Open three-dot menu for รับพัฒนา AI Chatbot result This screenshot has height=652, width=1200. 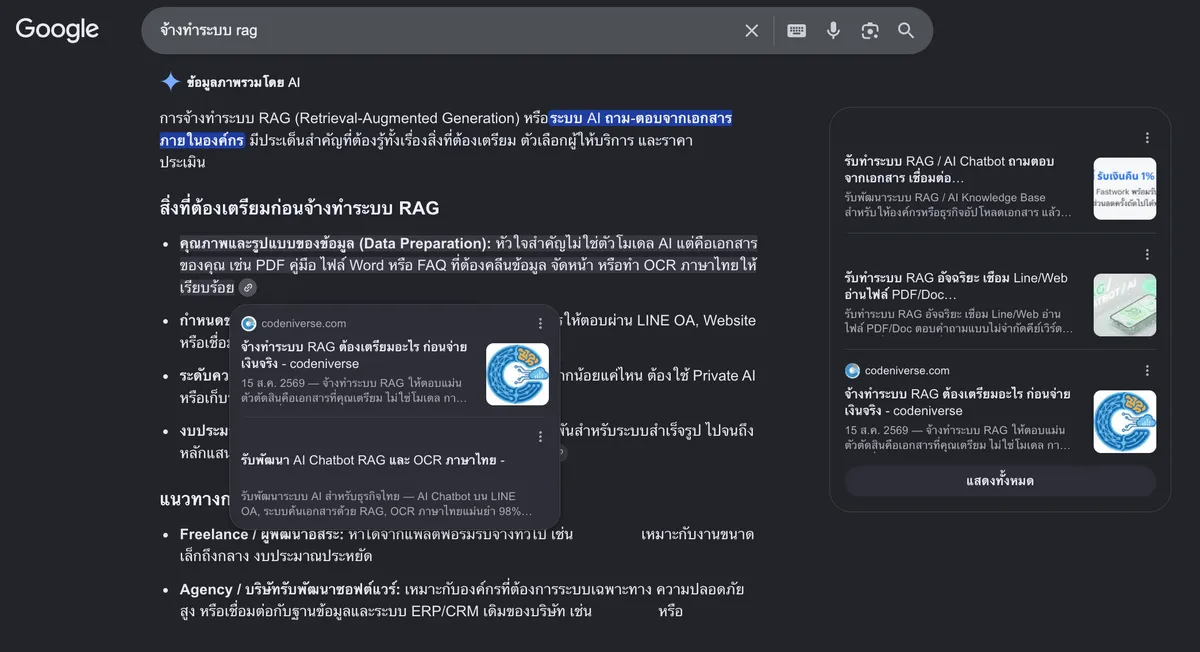(540, 437)
